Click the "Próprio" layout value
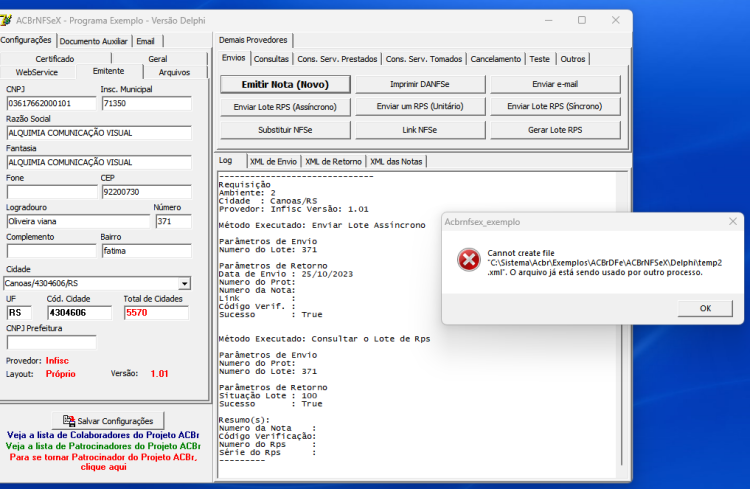Screen dimensions: 750x489 coord(61,374)
